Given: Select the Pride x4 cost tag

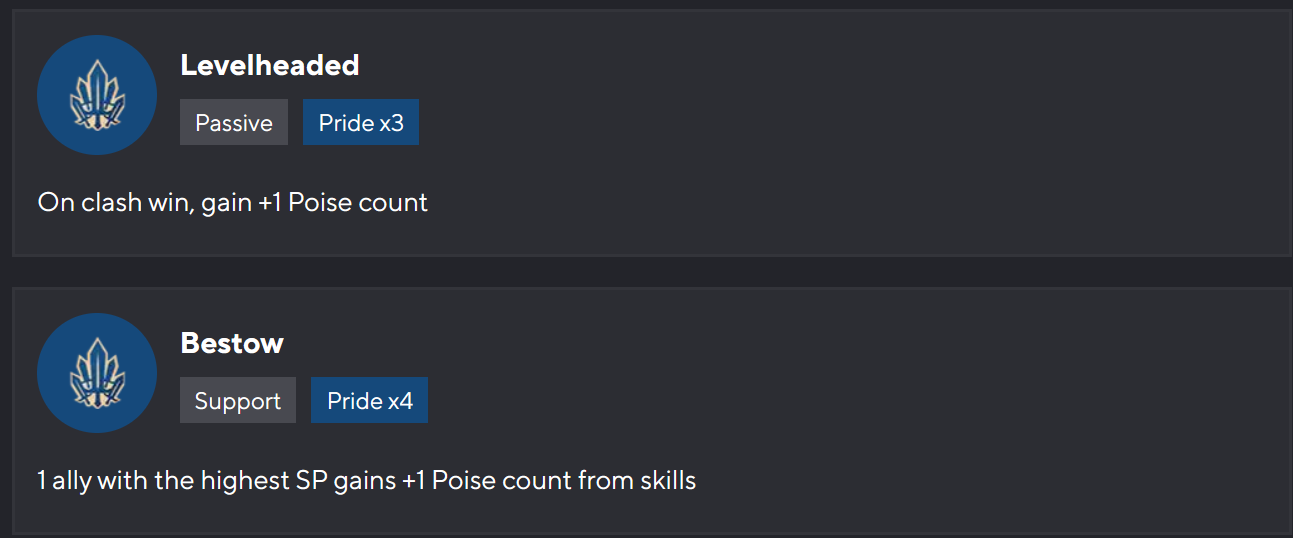Looking at the screenshot, I should tap(369, 401).
